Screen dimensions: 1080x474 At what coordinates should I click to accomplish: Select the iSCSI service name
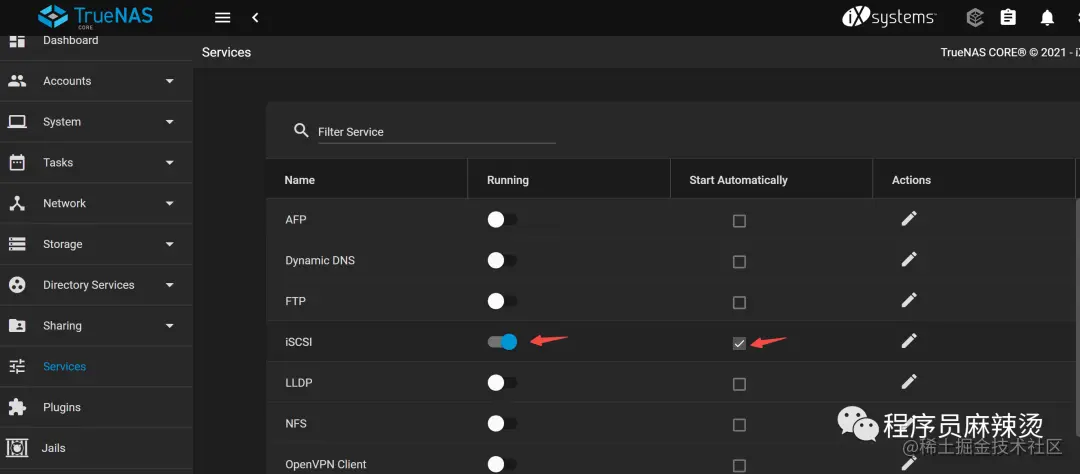298,342
